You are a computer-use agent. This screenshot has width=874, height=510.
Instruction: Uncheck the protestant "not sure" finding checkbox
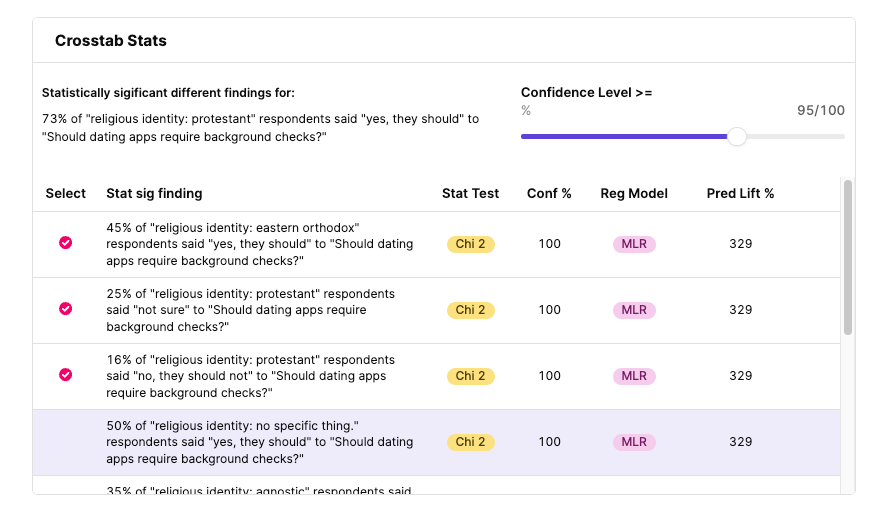tap(66, 310)
